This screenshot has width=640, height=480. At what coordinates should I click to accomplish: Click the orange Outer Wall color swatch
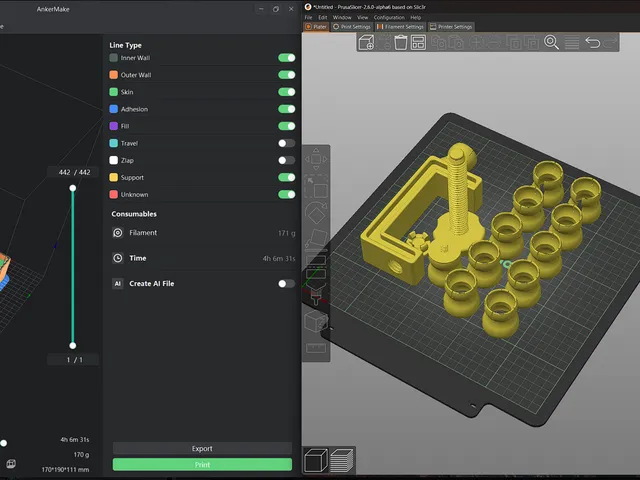pos(113,75)
